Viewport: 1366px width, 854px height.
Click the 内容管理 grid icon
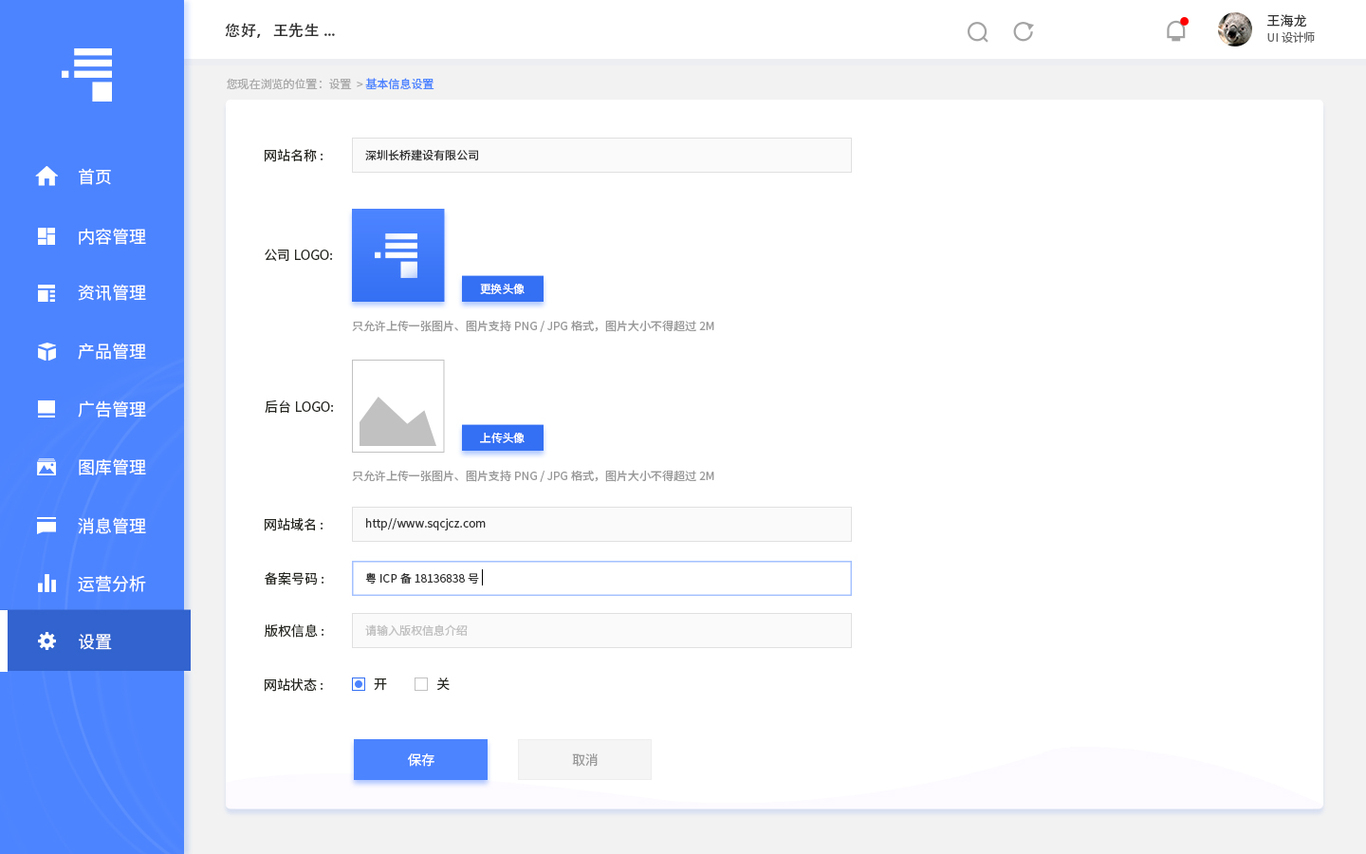click(x=47, y=236)
